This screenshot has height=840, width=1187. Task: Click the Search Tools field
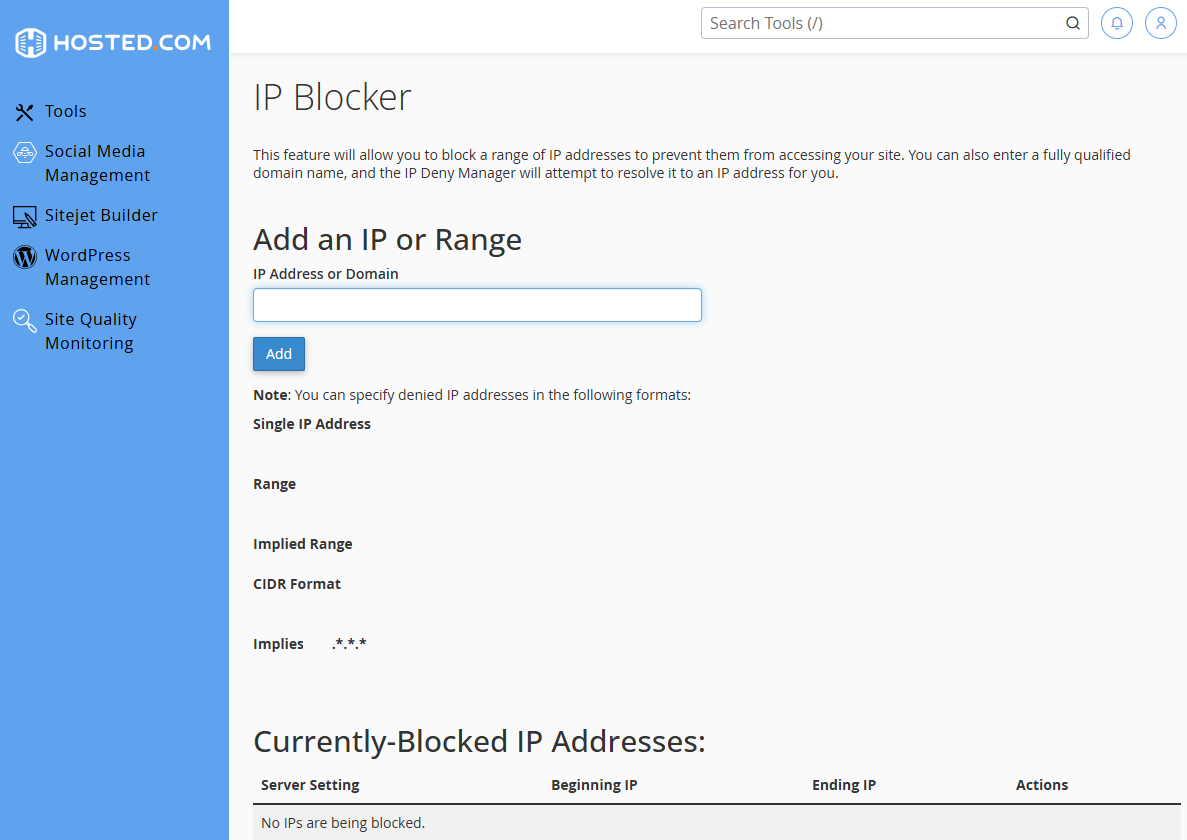pos(880,22)
